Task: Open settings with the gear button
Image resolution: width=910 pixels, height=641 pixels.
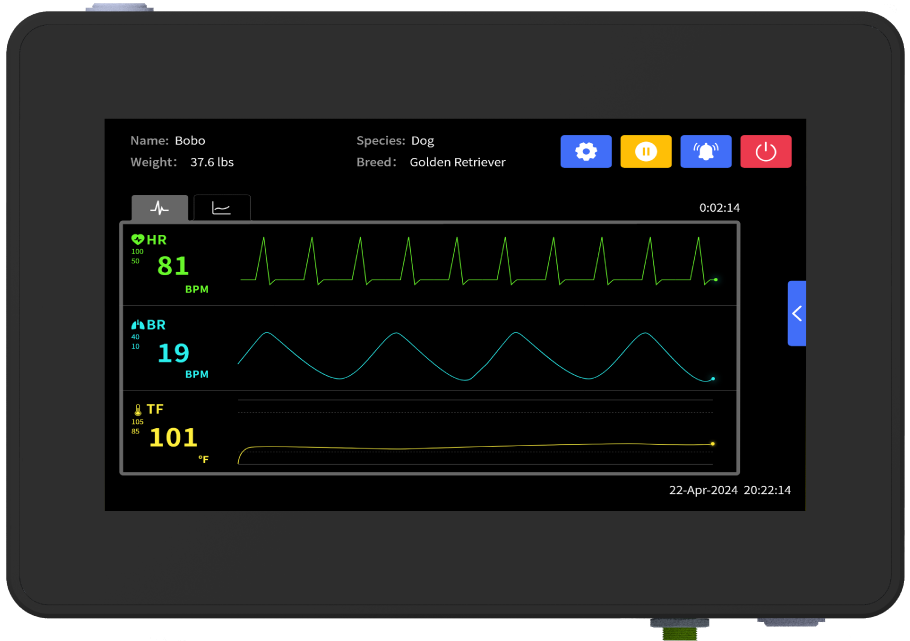Action: tap(586, 152)
